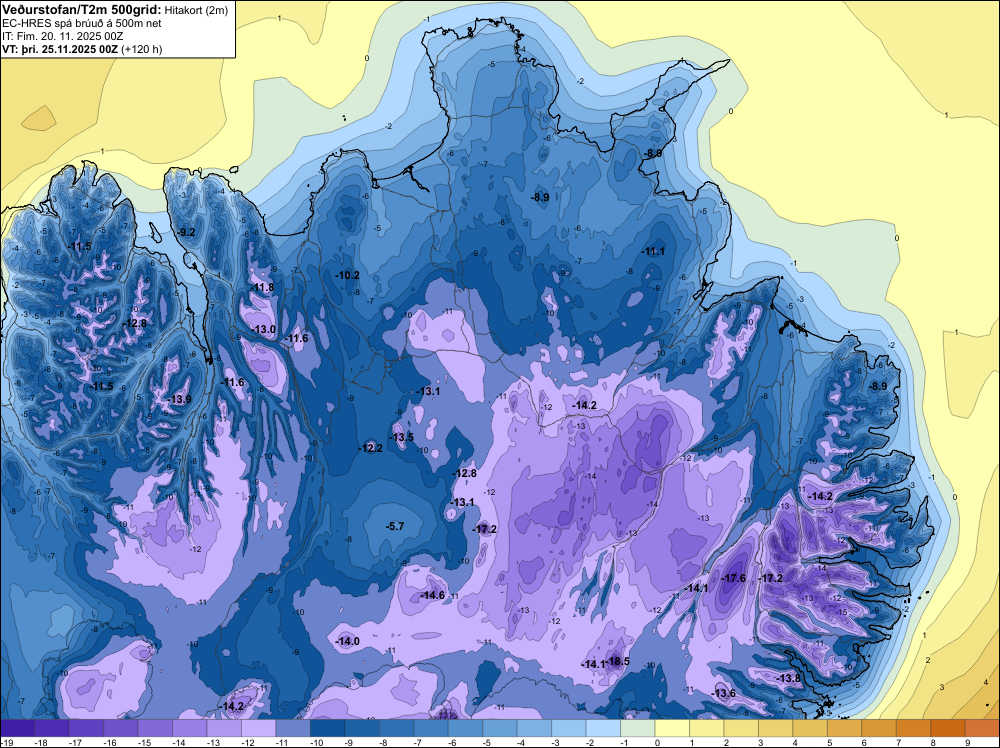1000x748 pixels.
Task: Click the 7 label on the color scale
Action: point(899,743)
